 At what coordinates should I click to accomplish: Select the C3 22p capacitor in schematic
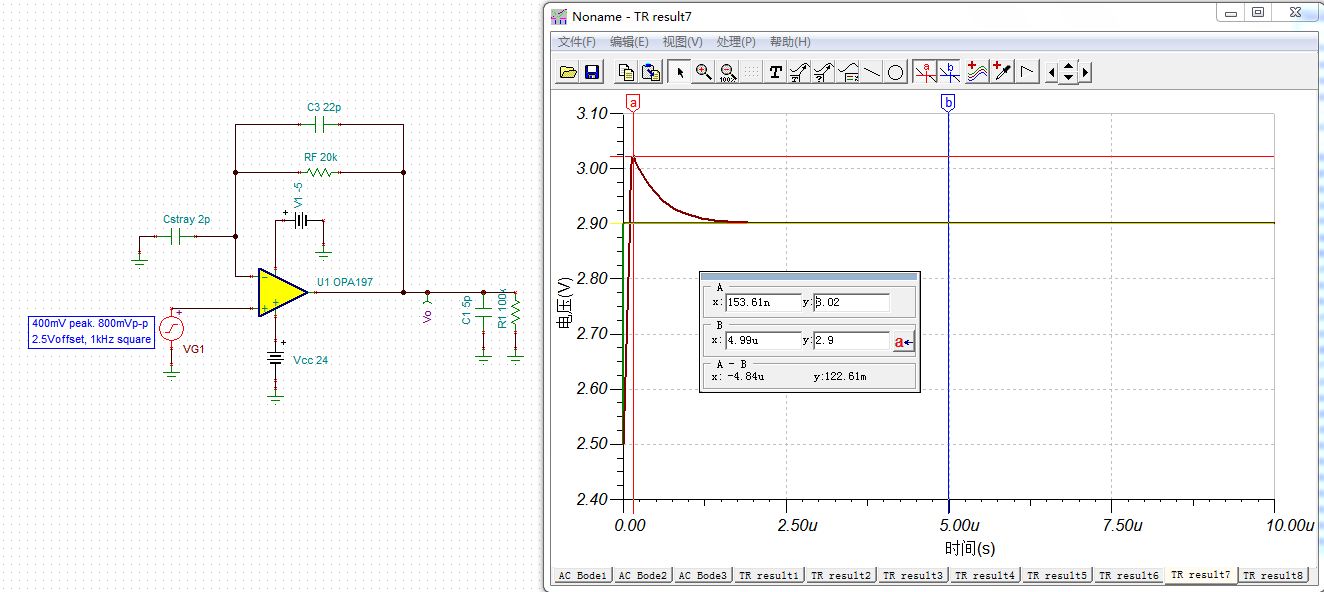tap(321, 125)
